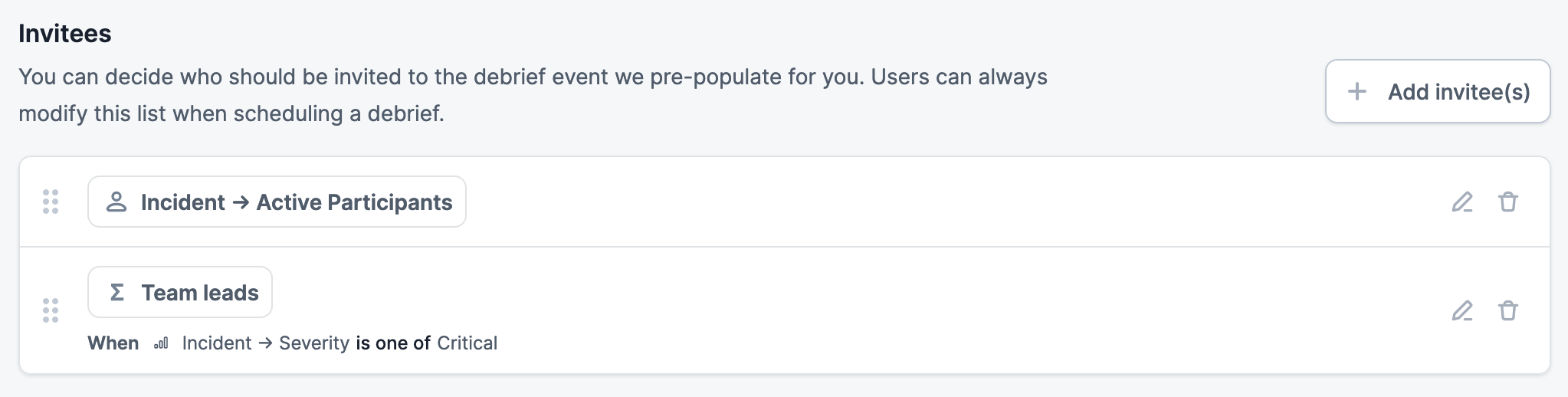Image resolution: width=1568 pixels, height=397 pixels.
Task: Edit the Active Participants invitee with pencil icon
Action: point(1462,202)
